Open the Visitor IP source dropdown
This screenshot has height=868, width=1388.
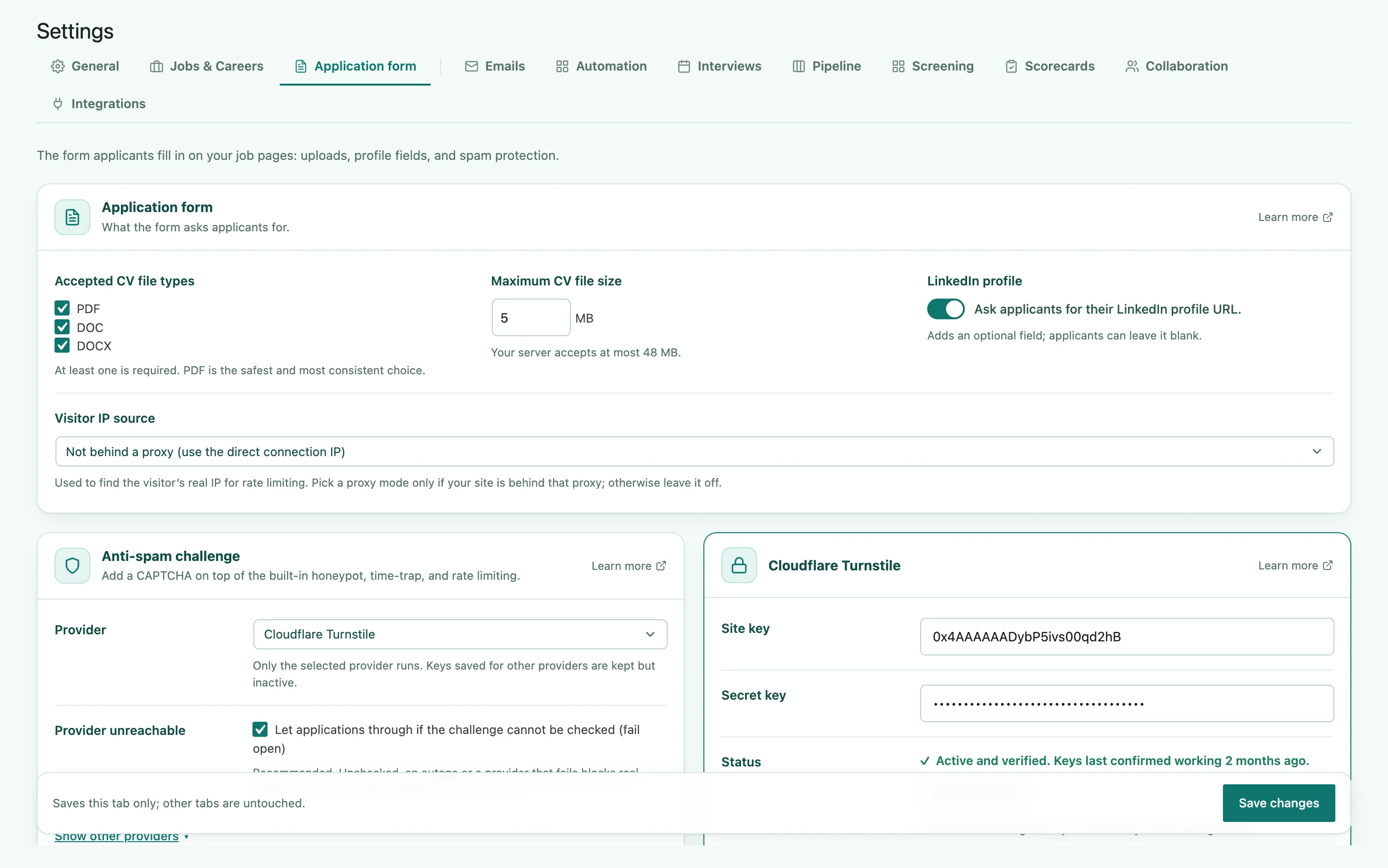pyautogui.click(x=694, y=452)
